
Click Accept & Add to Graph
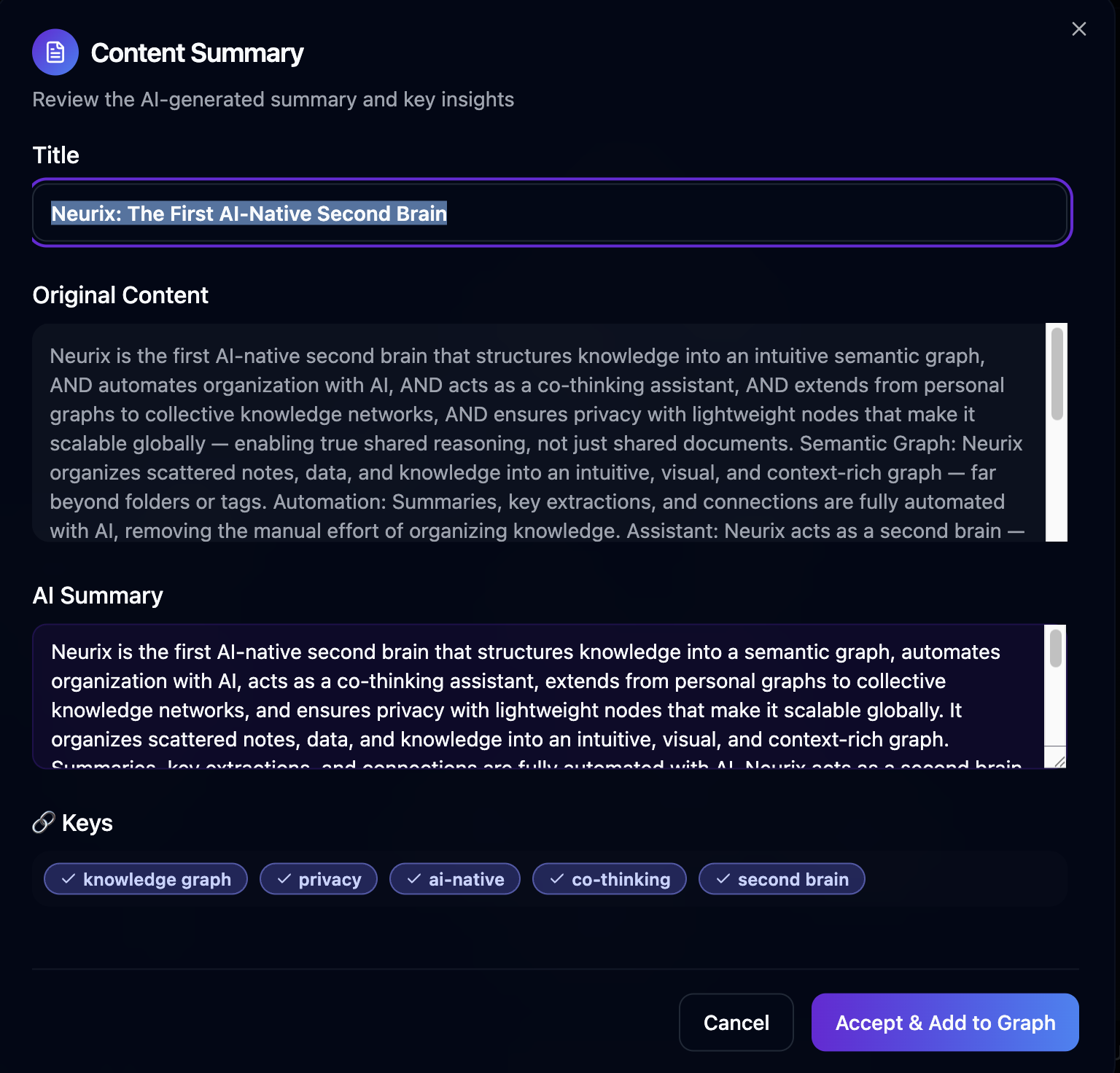point(944,1022)
